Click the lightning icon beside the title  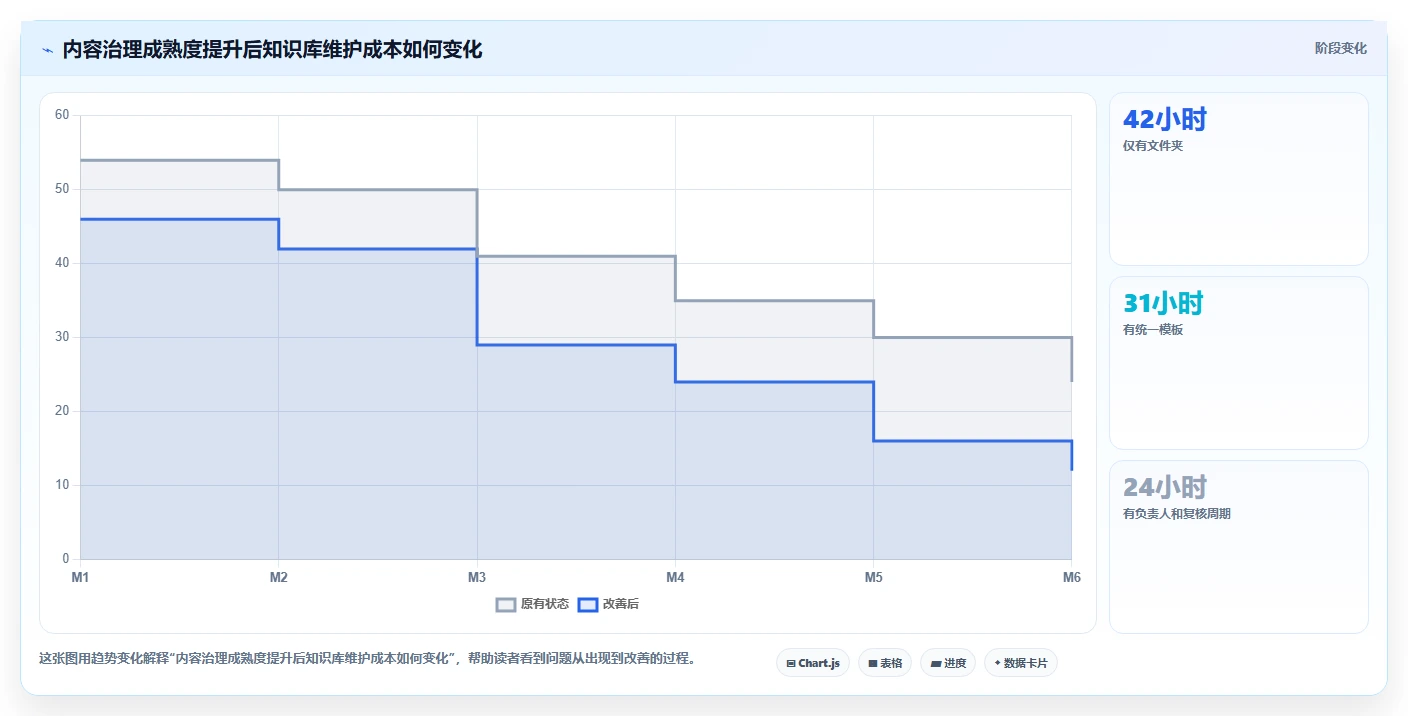[x=47, y=50]
